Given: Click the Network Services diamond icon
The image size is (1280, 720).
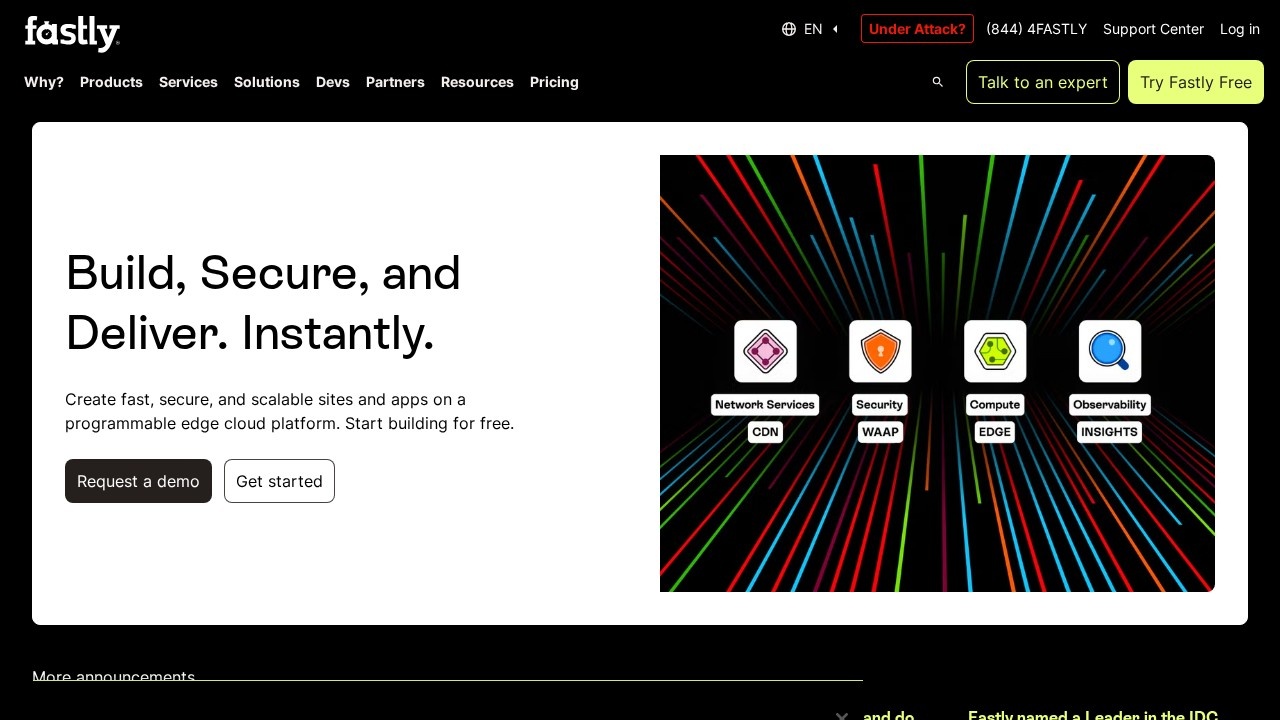Looking at the screenshot, I should click(x=765, y=351).
